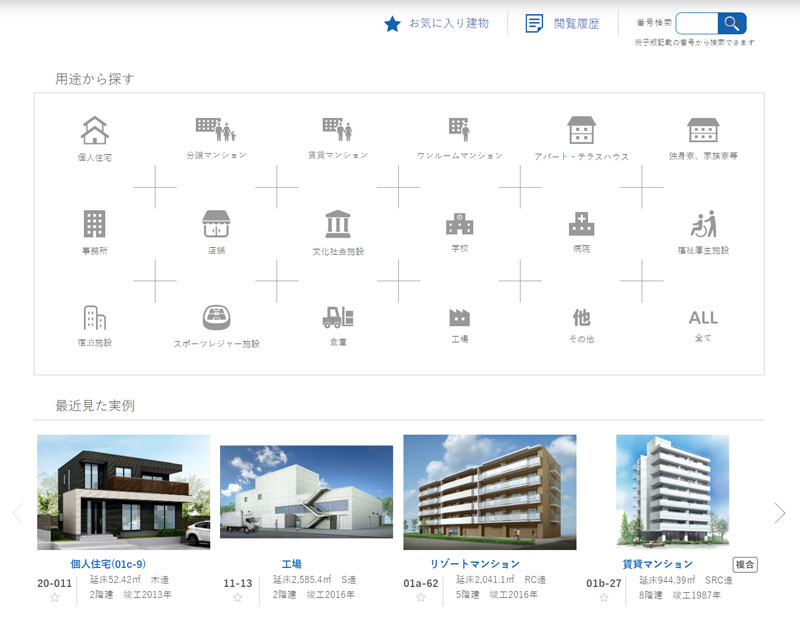Choose the 工場 factory icon
The image size is (800, 623).
459,318
